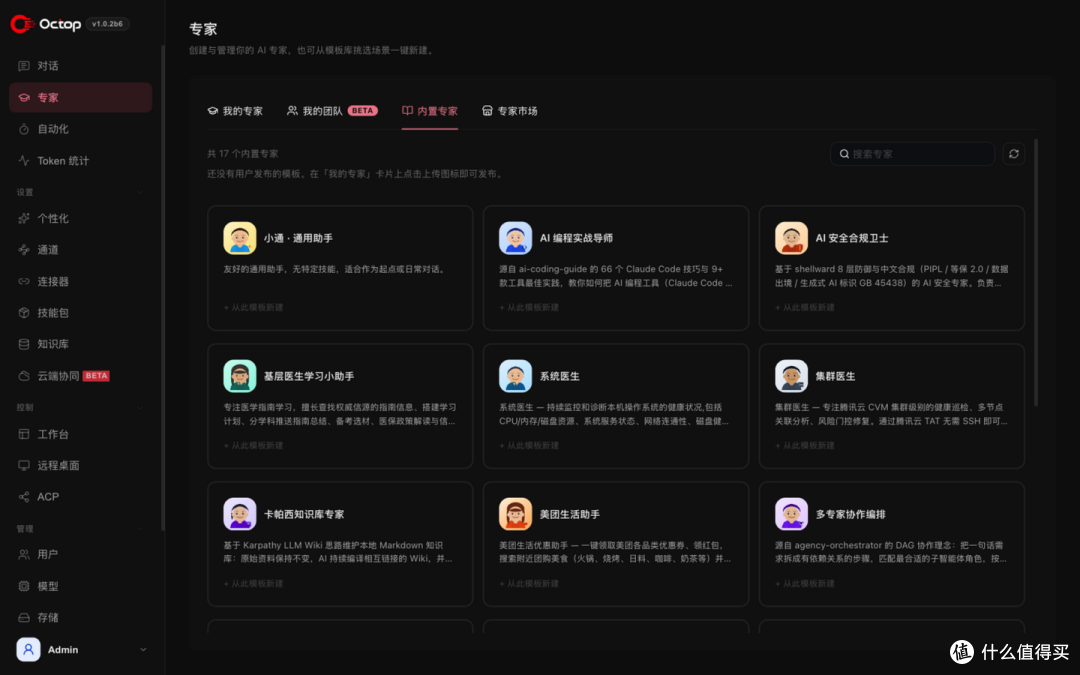This screenshot has height=675, width=1080.
Task: Switch to the 专家市场 tab
Action: pyautogui.click(x=510, y=111)
